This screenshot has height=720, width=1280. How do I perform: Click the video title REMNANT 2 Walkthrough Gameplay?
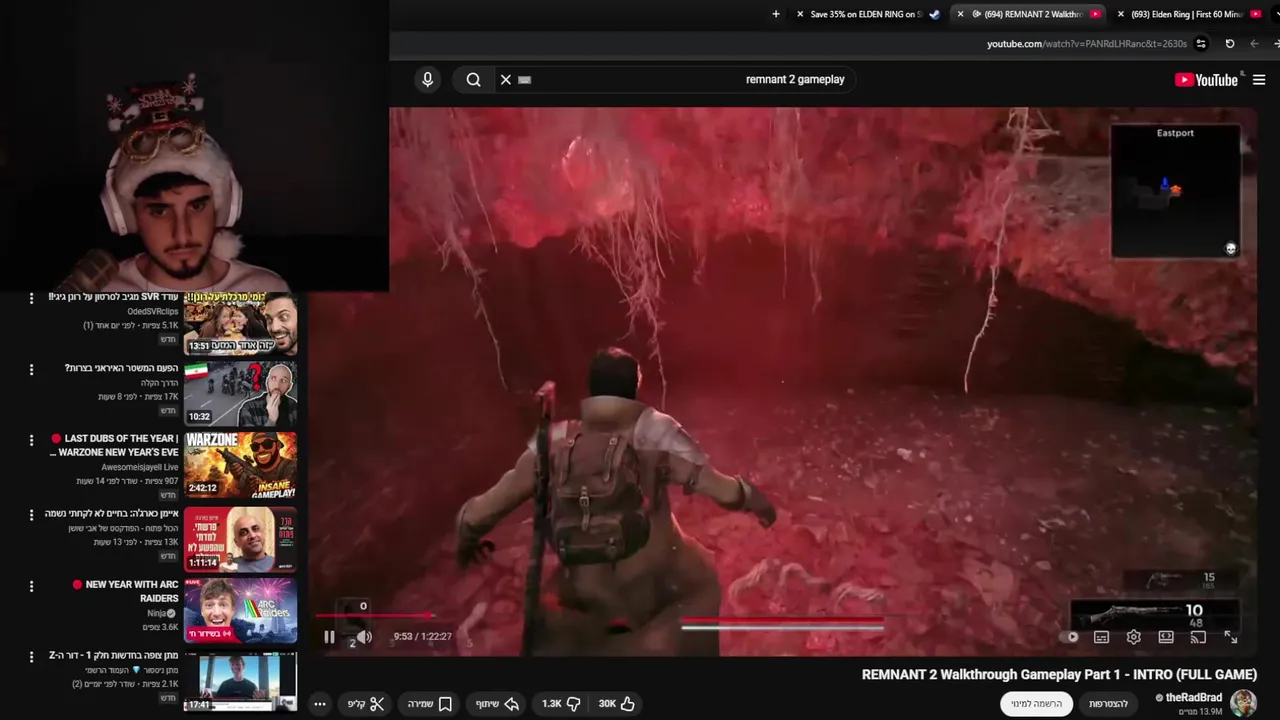1059,675
